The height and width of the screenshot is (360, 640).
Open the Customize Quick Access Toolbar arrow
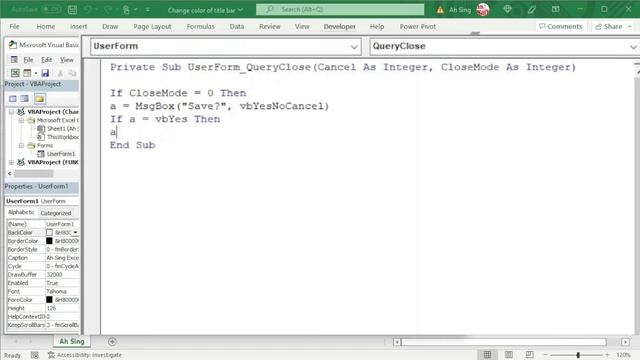click(148, 9)
